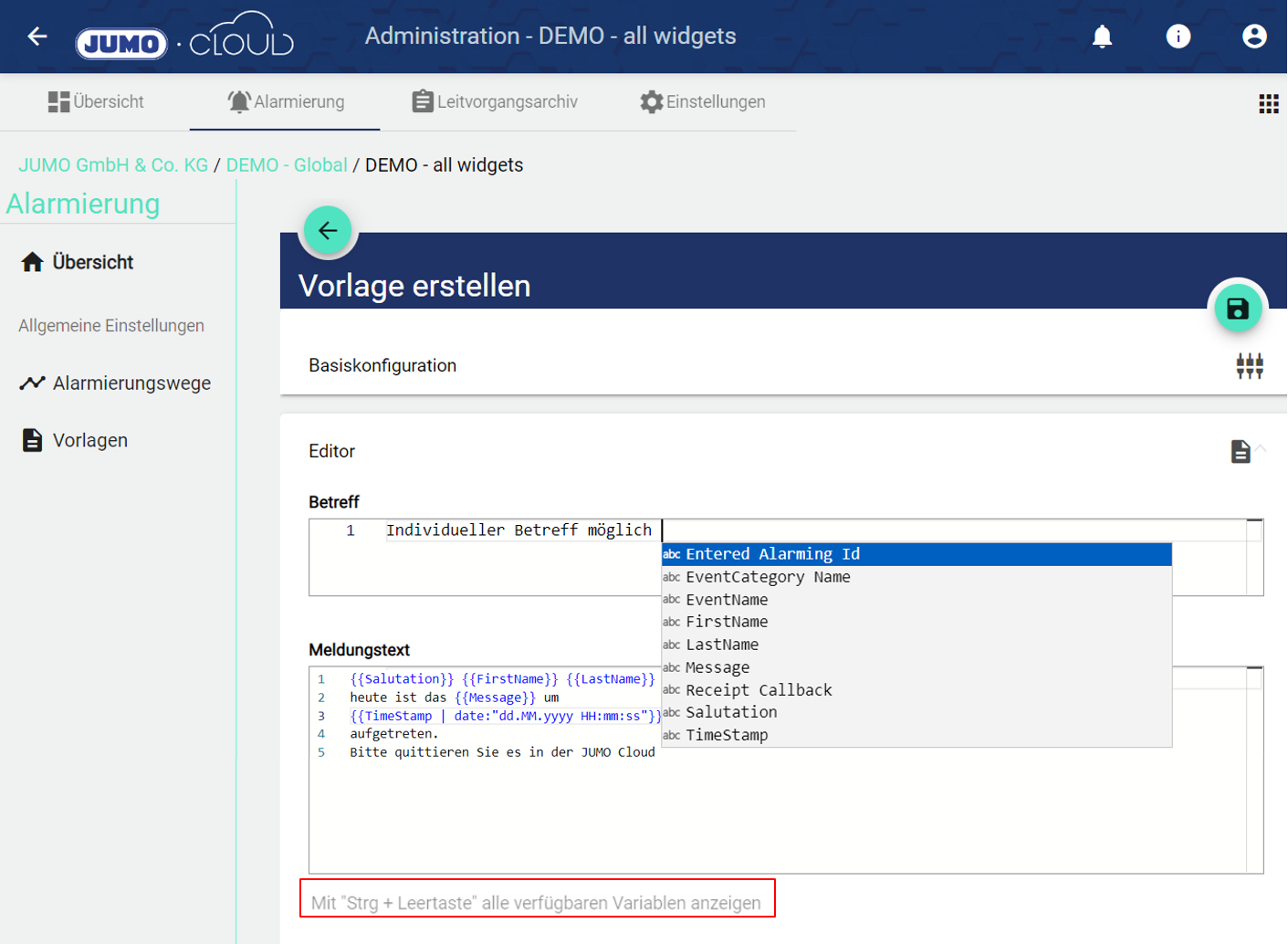1288x944 pixels.
Task: Click the top-left header back arrow
Action: pos(37,37)
